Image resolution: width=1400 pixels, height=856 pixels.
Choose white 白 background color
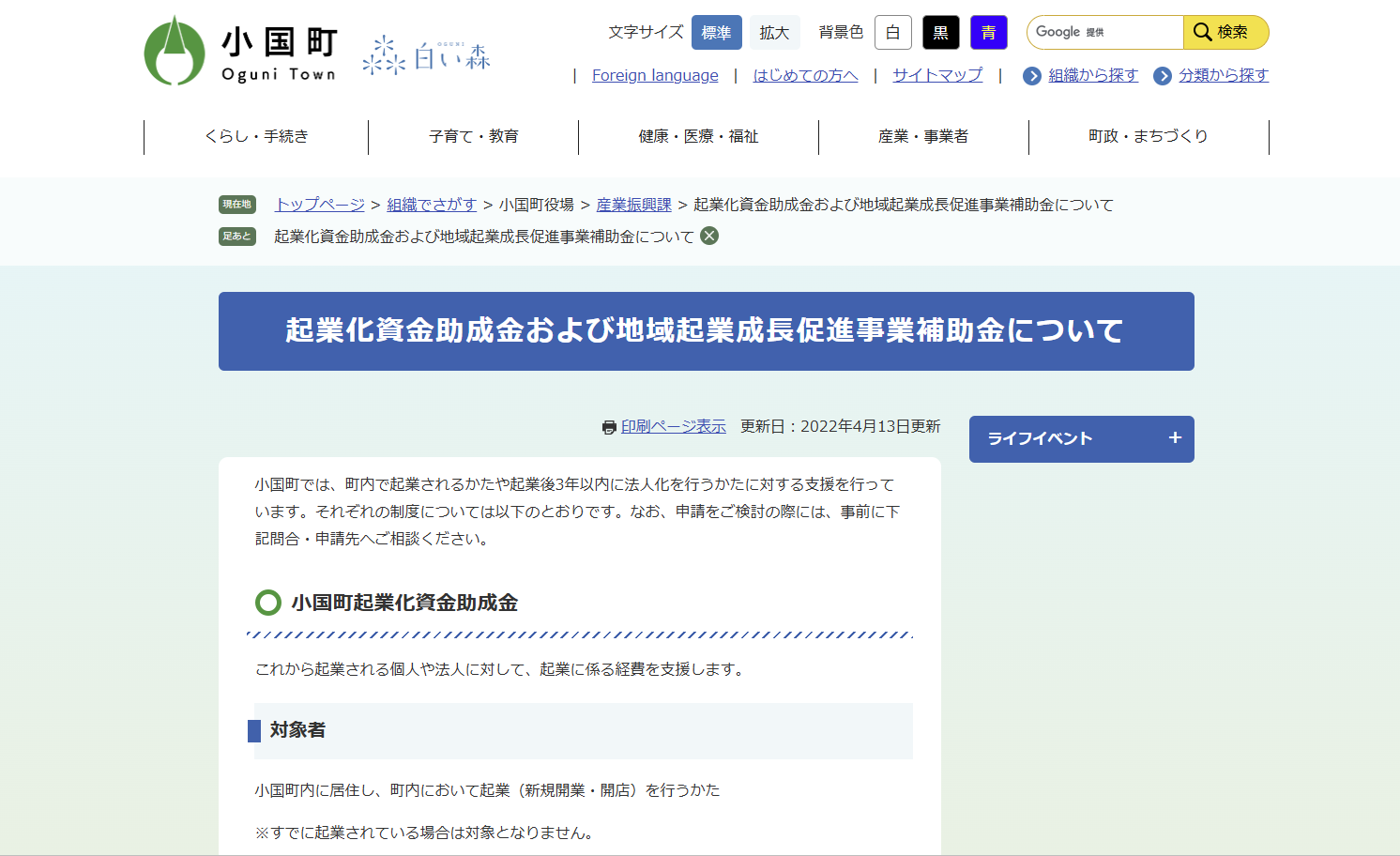point(893,32)
